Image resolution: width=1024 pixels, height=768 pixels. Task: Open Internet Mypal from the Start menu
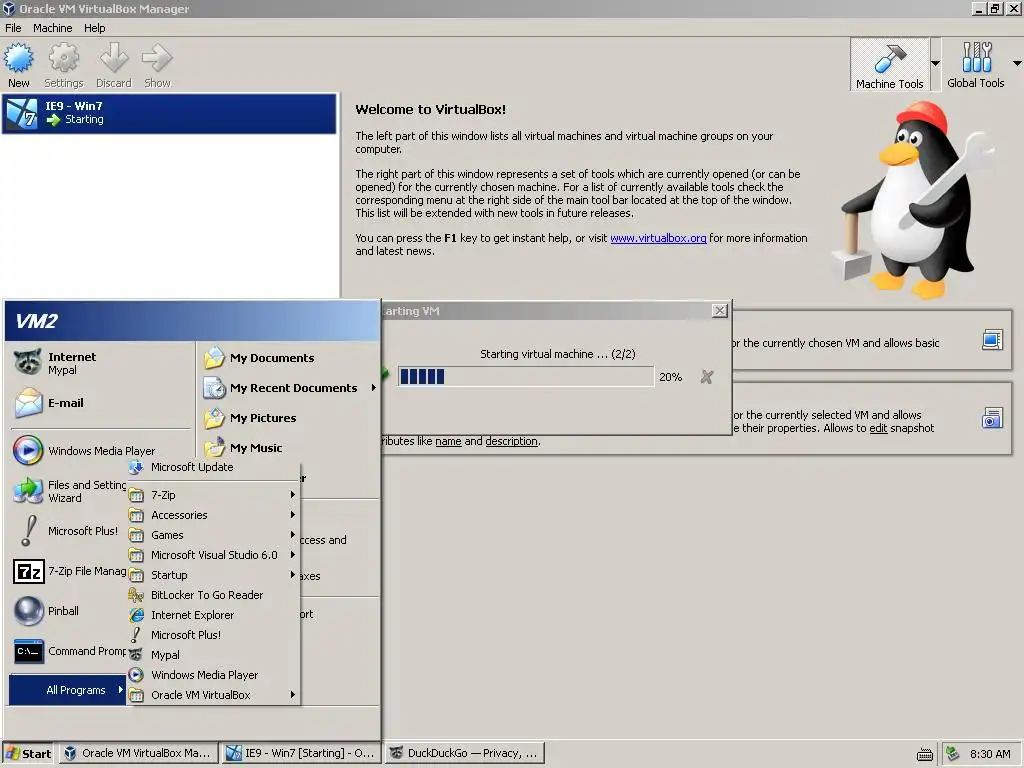[x=101, y=363]
